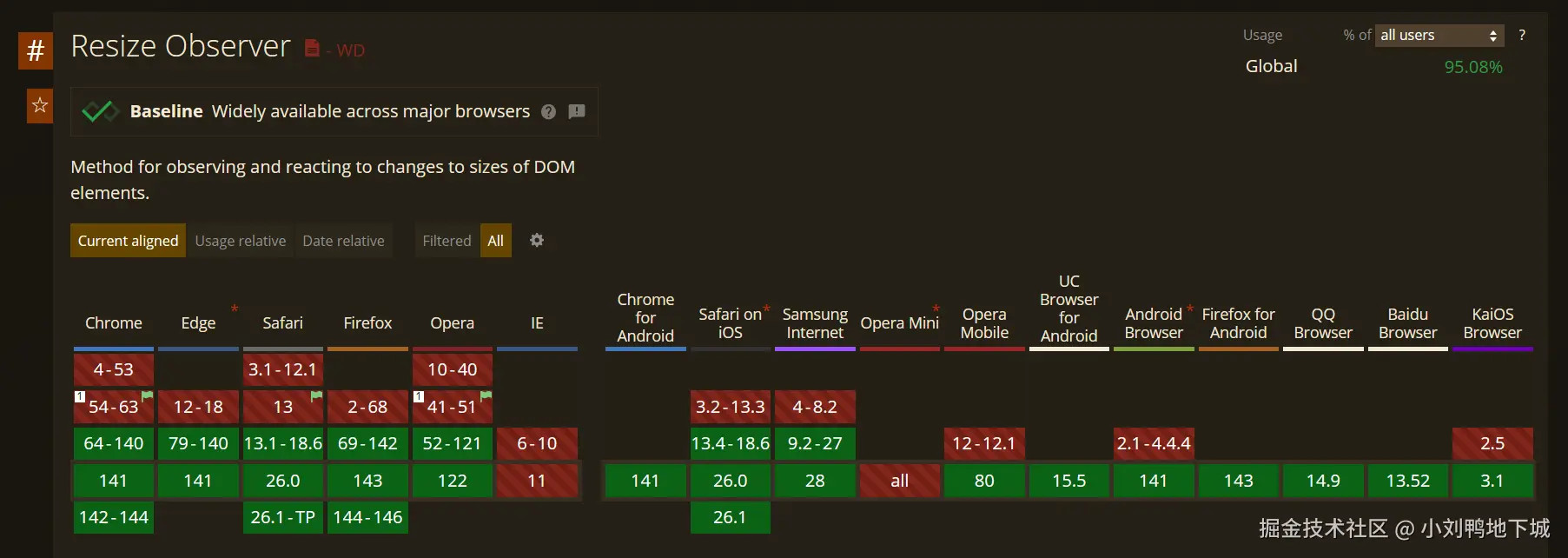Click the UC Browser for Android header
This screenshot has width=1568, height=558.
[1068, 309]
